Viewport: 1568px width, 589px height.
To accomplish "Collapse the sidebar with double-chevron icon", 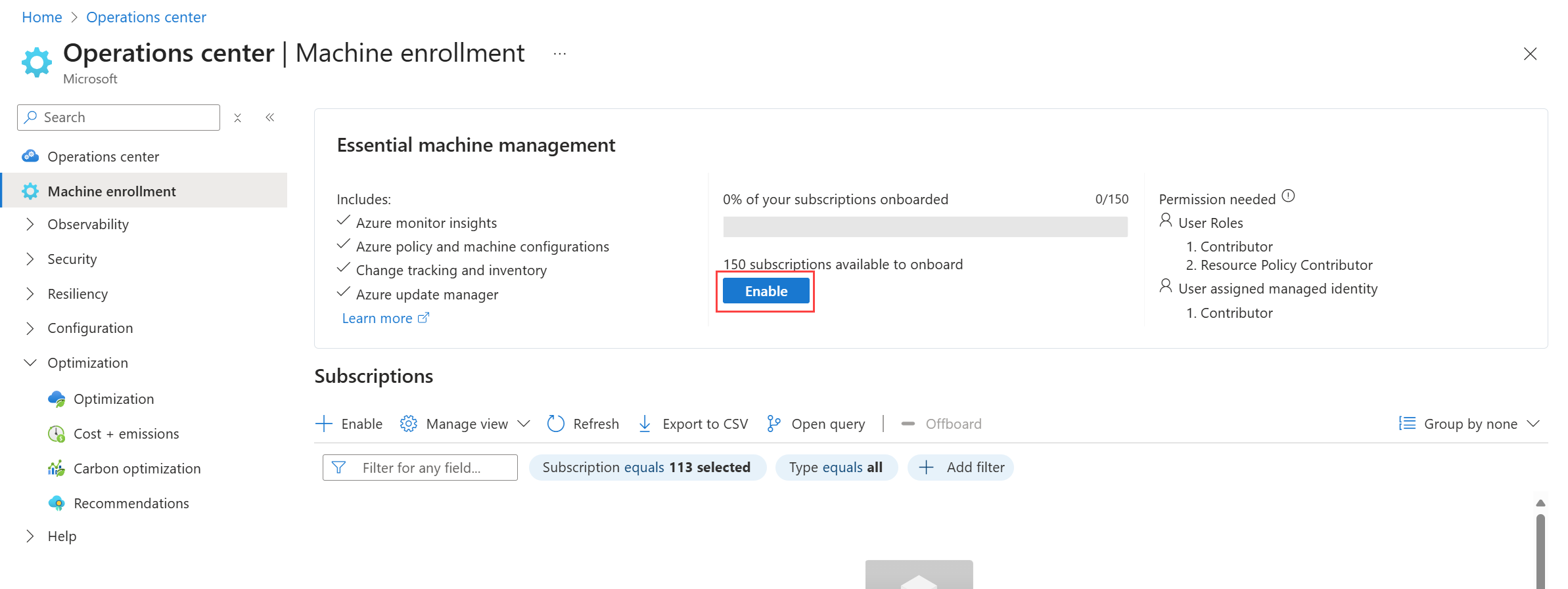I will coord(270,118).
